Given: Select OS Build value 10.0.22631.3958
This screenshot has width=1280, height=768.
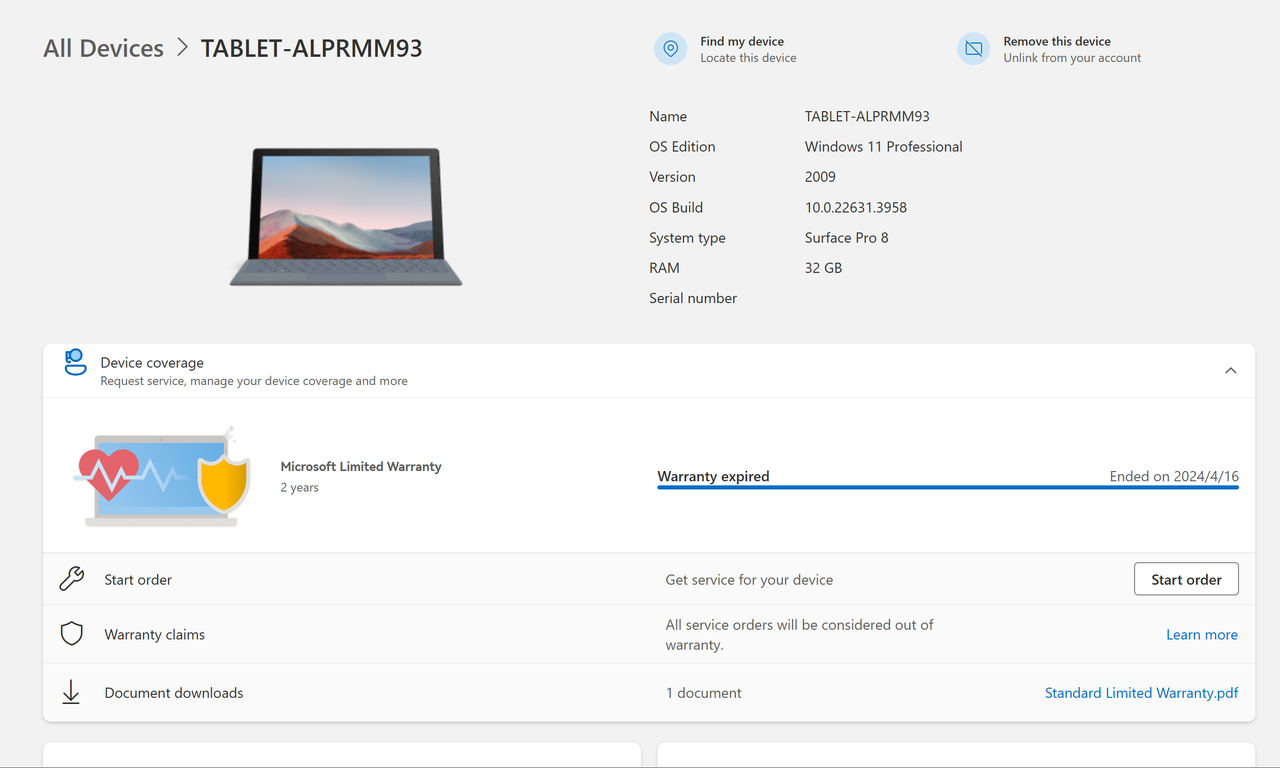Looking at the screenshot, I should point(856,208).
